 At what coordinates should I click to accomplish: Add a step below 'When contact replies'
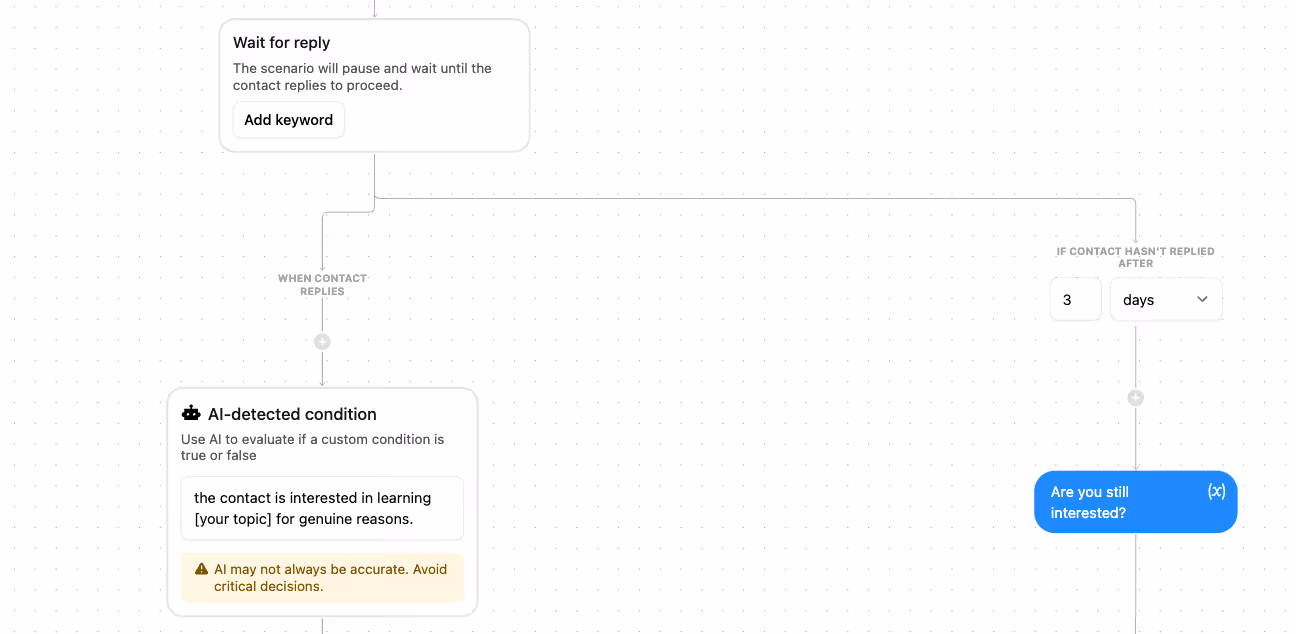[x=322, y=341]
